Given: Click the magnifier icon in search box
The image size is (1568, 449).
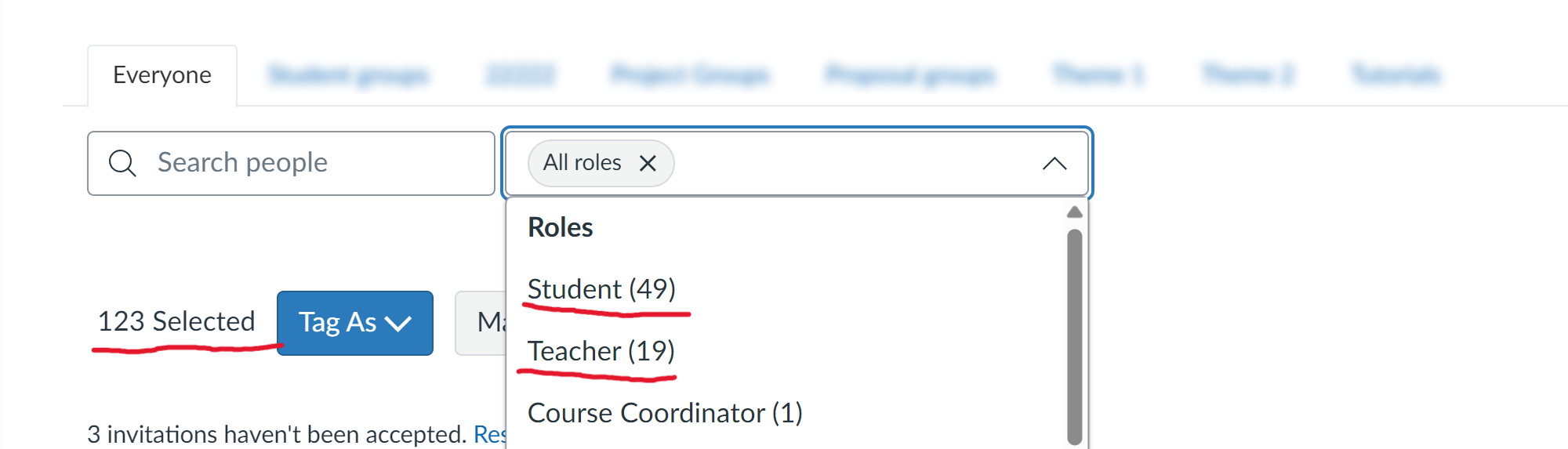Looking at the screenshot, I should coord(122,163).
